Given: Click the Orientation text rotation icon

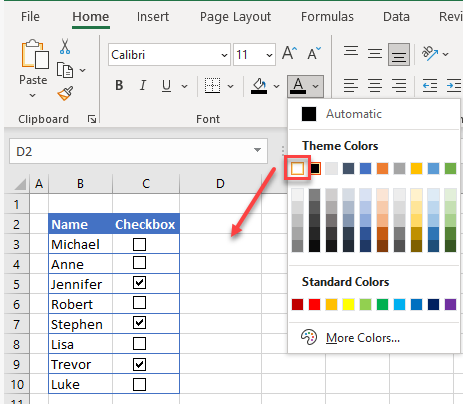Looking at the screenshot, I should coord(430,53).
